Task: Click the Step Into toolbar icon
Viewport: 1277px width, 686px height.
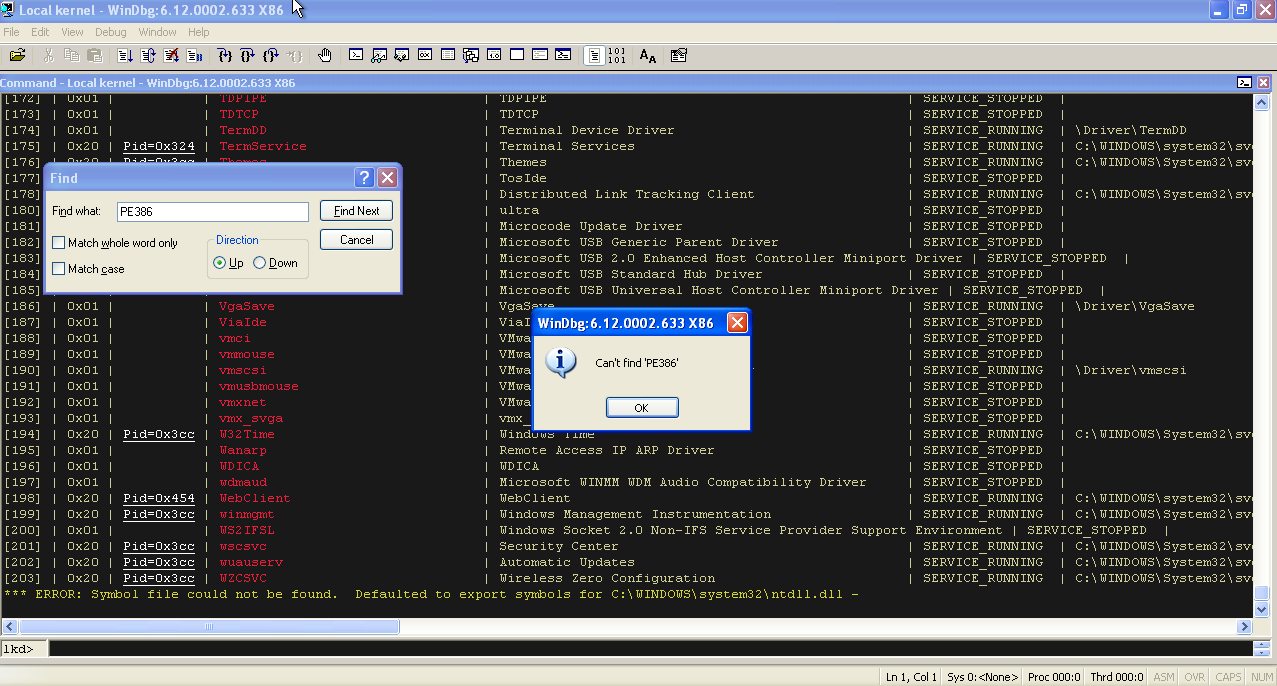Action: [x=224, y=55]
